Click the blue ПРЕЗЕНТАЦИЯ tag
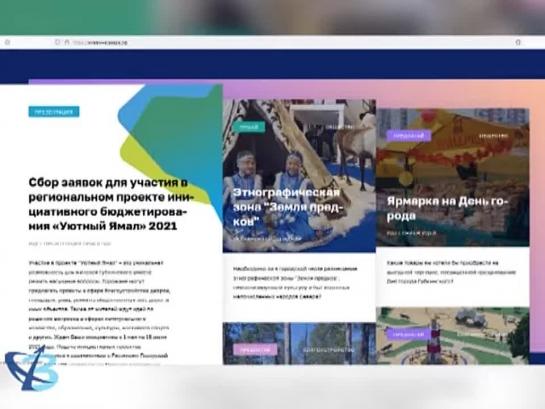 coord(54,112)
